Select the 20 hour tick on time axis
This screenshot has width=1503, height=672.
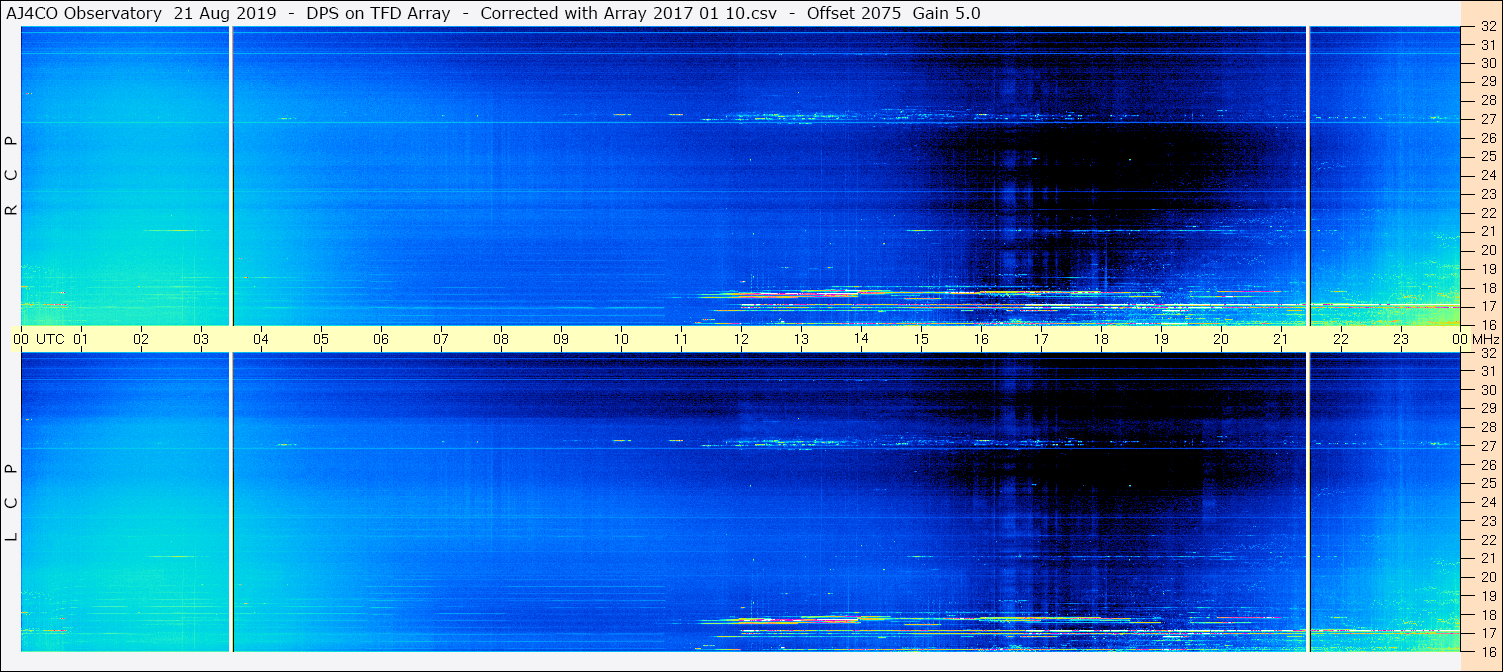[x=1221, y=339]
